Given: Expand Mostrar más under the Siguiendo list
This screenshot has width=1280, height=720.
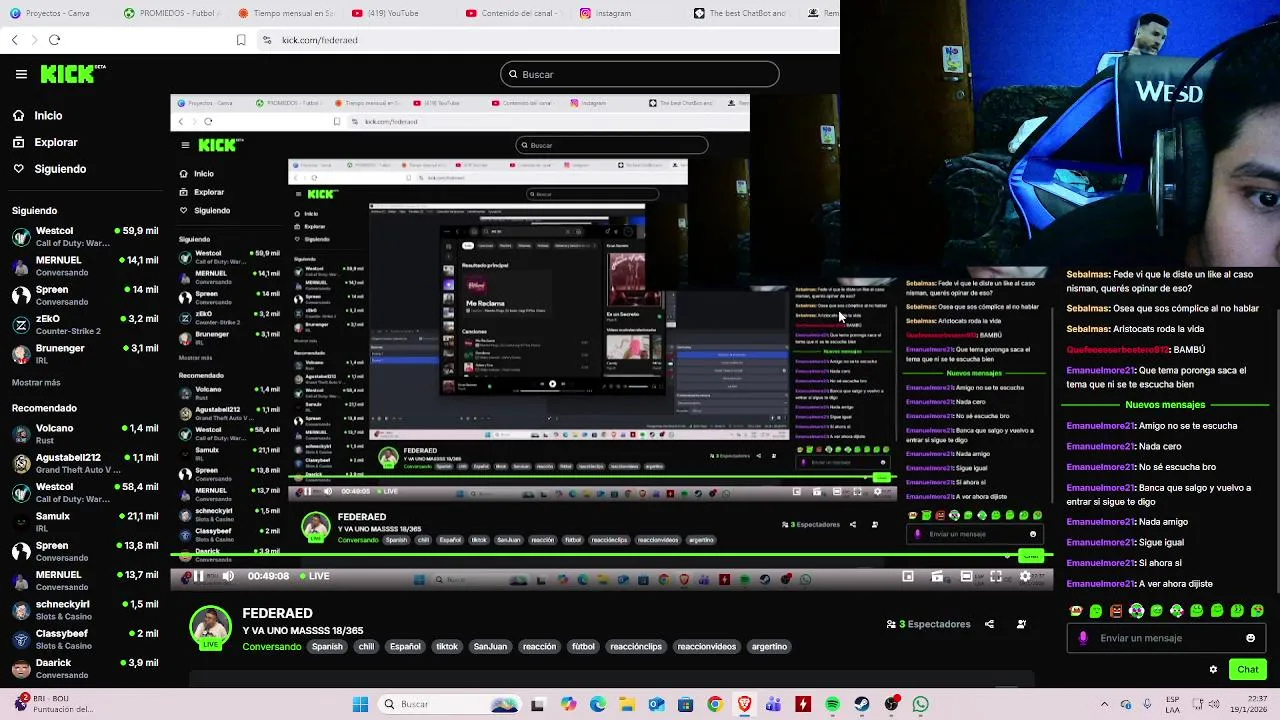Looking at the screenshot, I should 36,383.
